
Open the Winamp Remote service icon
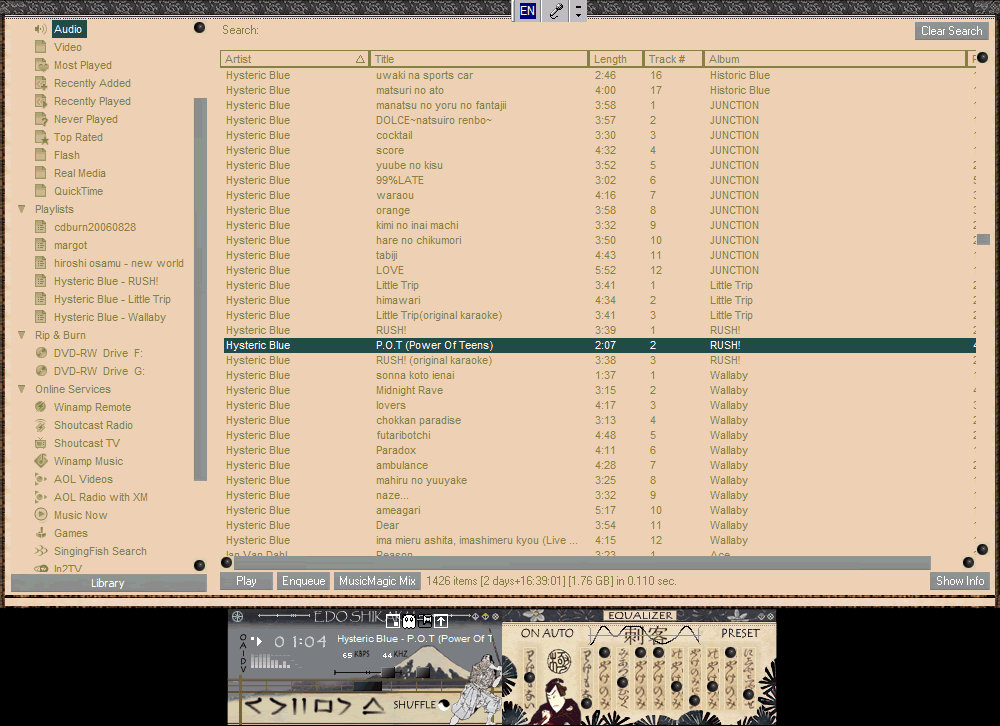[x=41, y=407]
